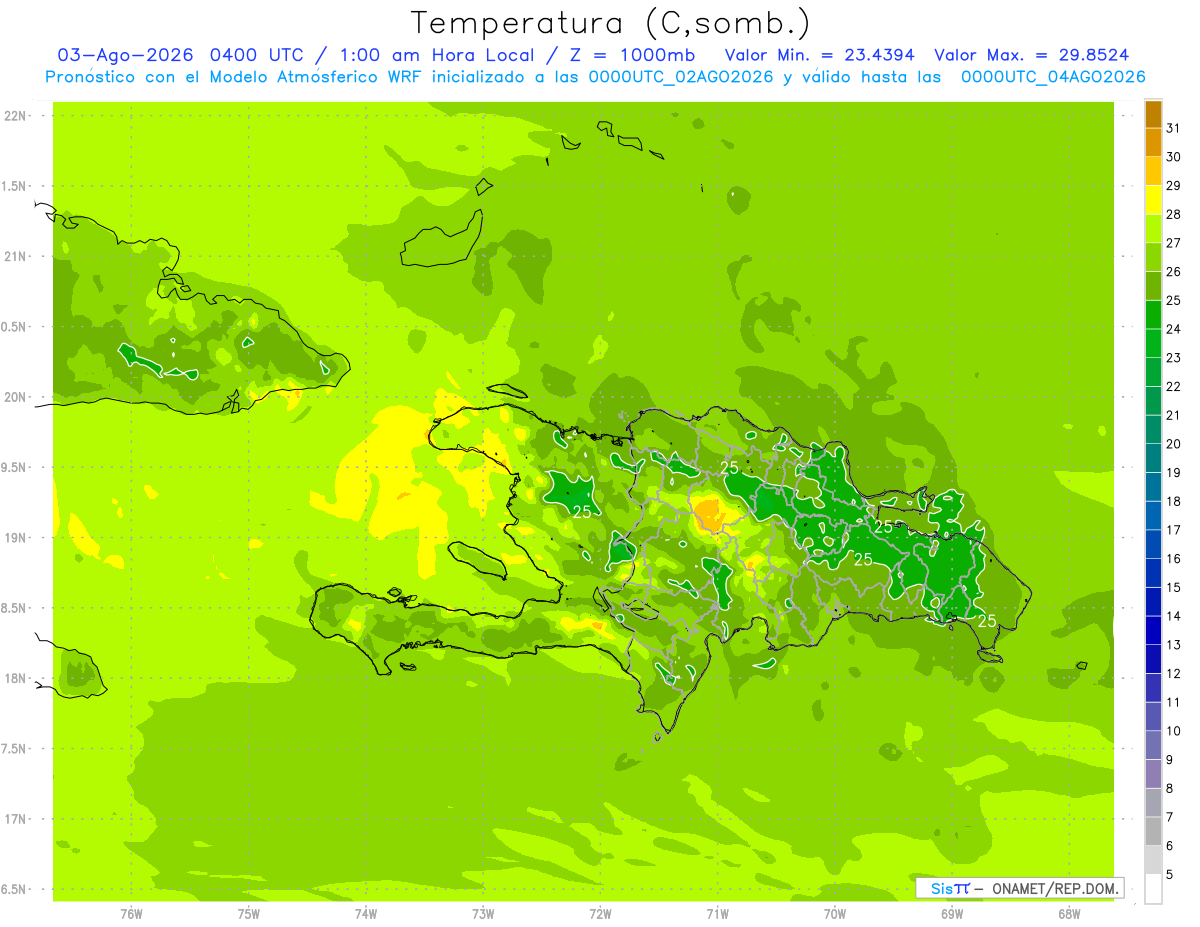
Task: Click the 'Valor Max. = 29.8524' readout
Action: pos(1032,55)
